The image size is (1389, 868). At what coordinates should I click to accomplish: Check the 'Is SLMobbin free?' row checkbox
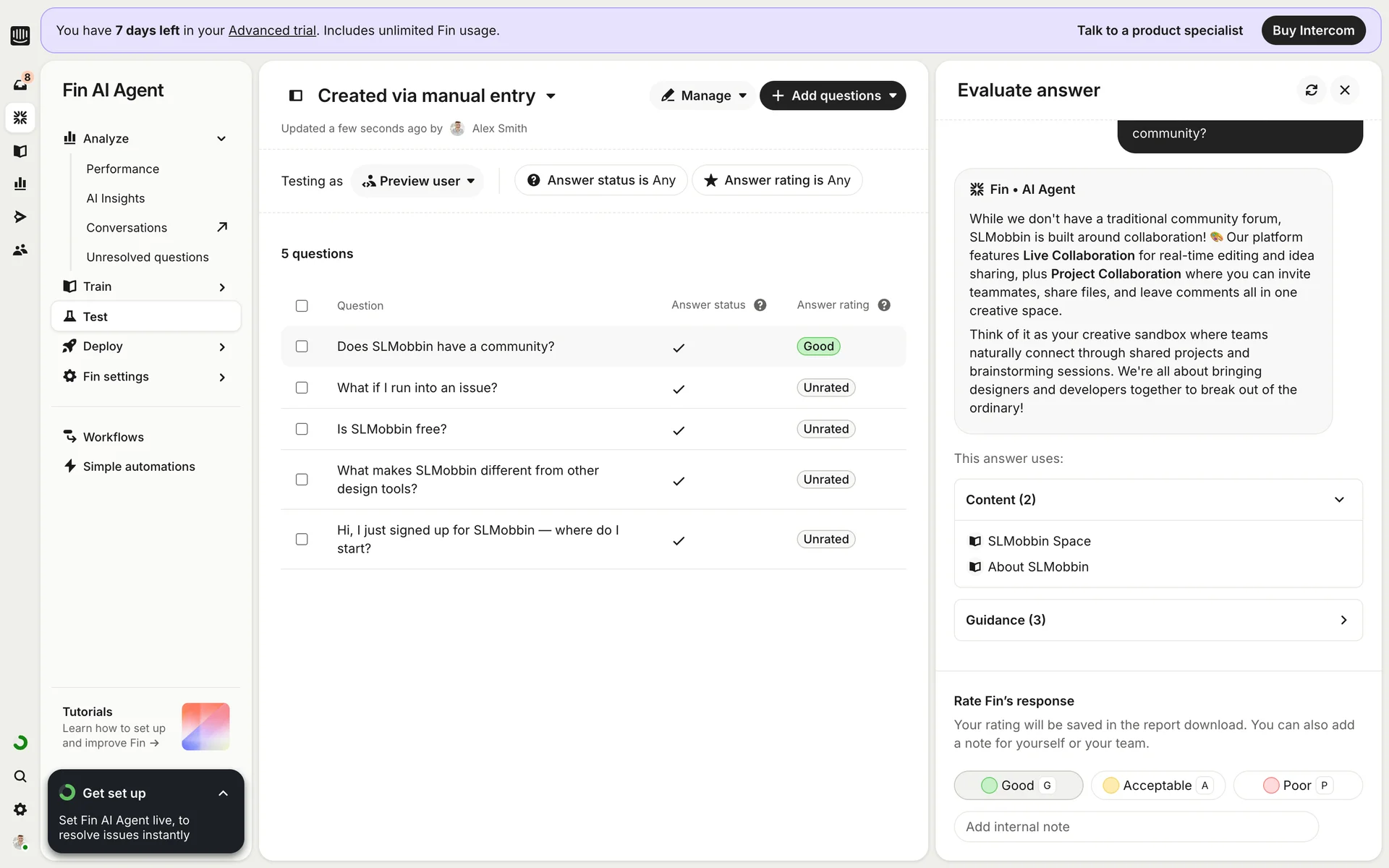302,429
